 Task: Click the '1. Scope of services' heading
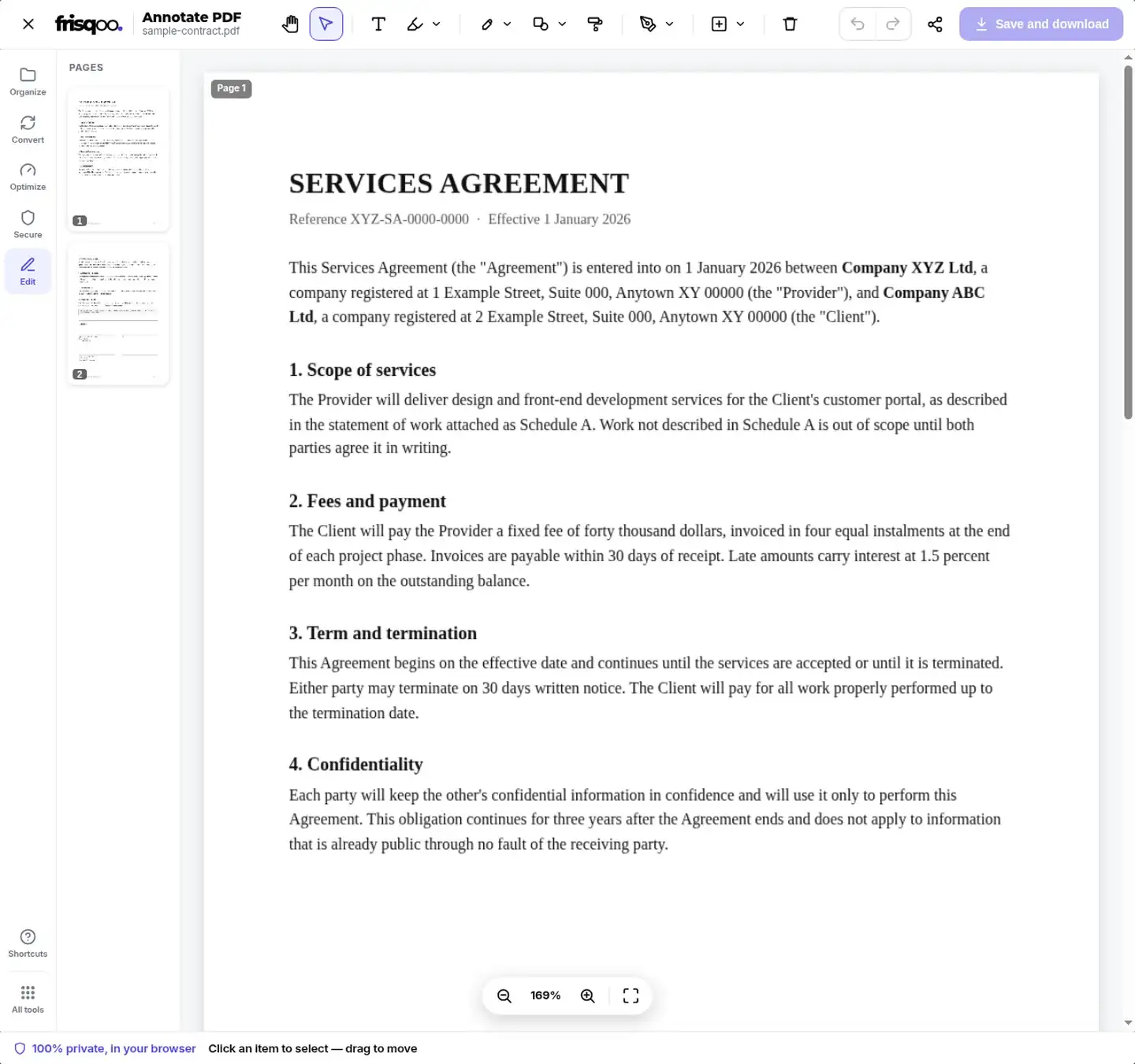point(362,370)
